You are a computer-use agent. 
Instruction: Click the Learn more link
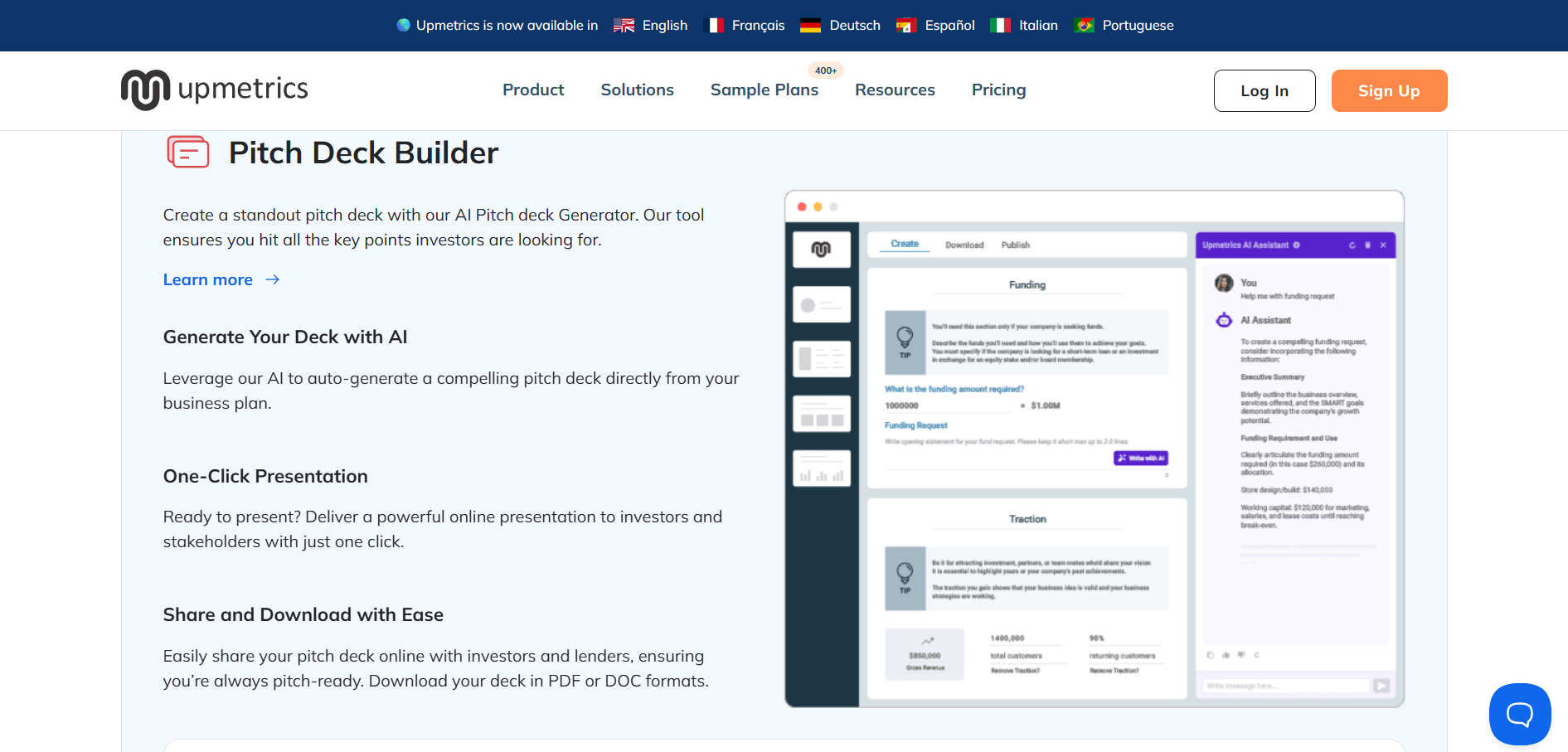208,279
